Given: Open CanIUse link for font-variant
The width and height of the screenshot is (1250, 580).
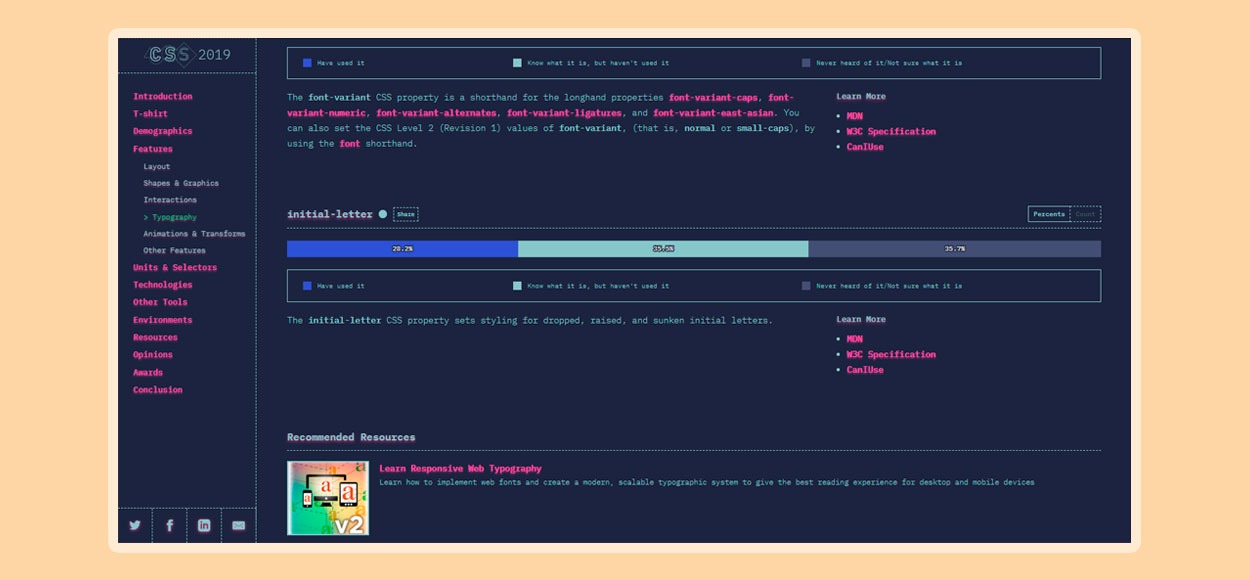Looking at the screenshot, I should 865,147.
